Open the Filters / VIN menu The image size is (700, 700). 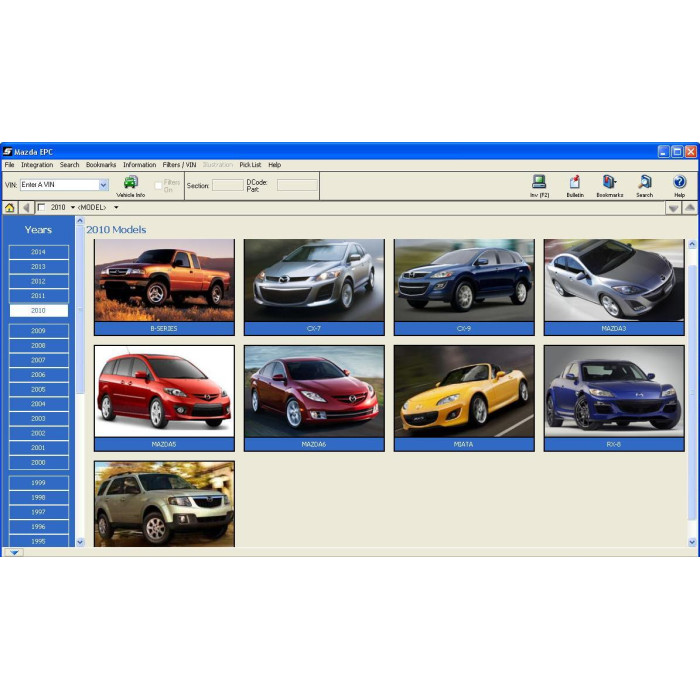(179, 165)
